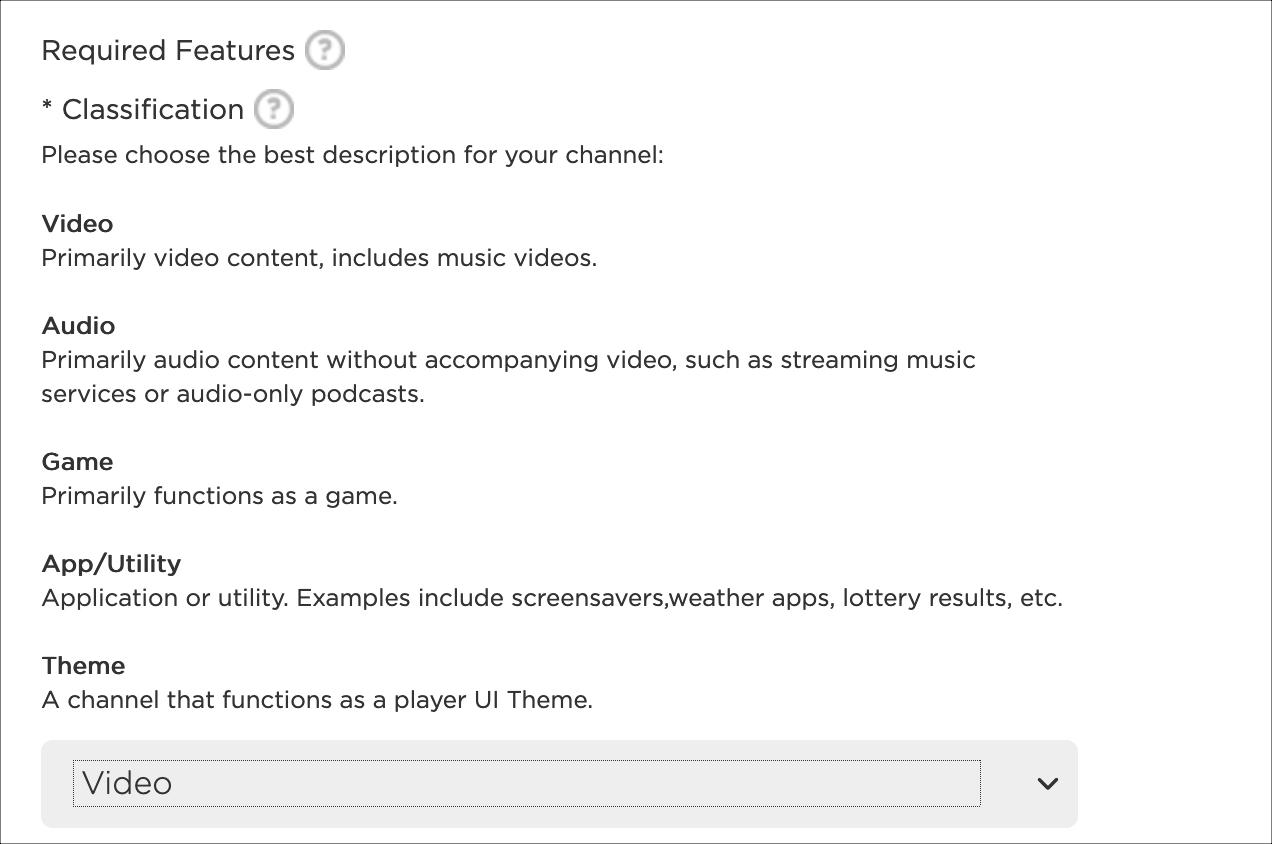Click the 'Primarily video content' description
Image resolution: width=1272 pixels, height=844 pixels.
point(319,258)
